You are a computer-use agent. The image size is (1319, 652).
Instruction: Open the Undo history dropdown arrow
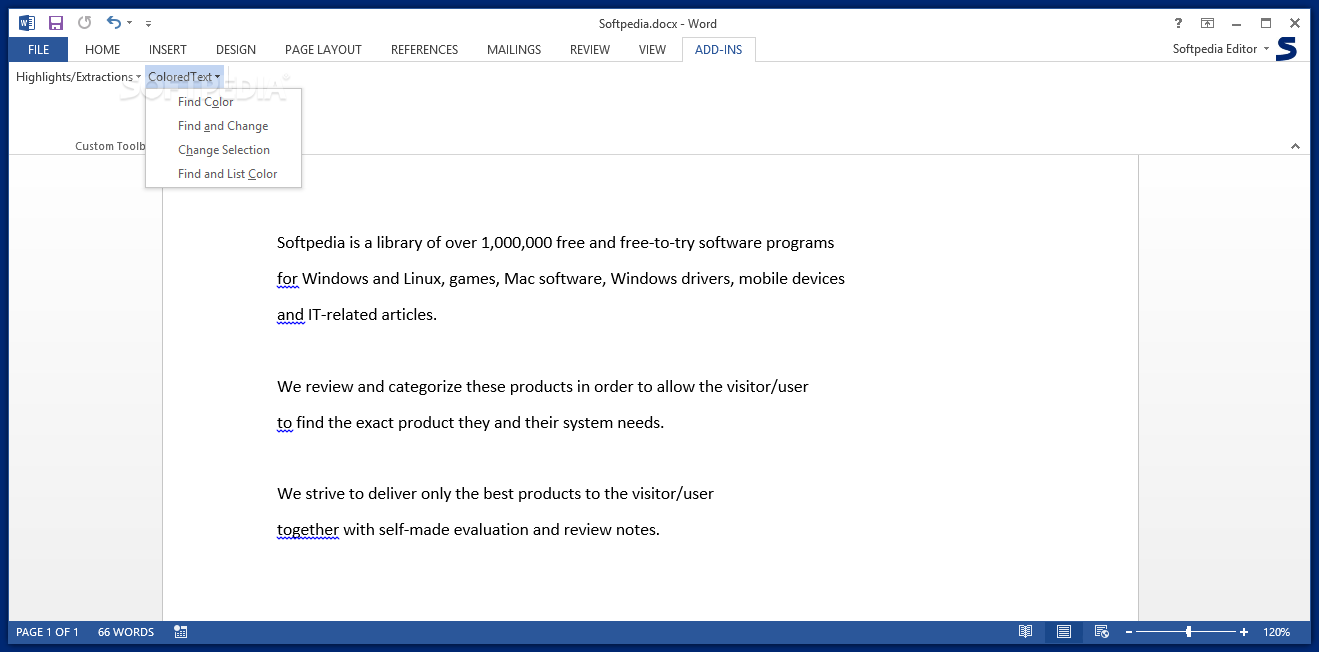click(129, 23)
